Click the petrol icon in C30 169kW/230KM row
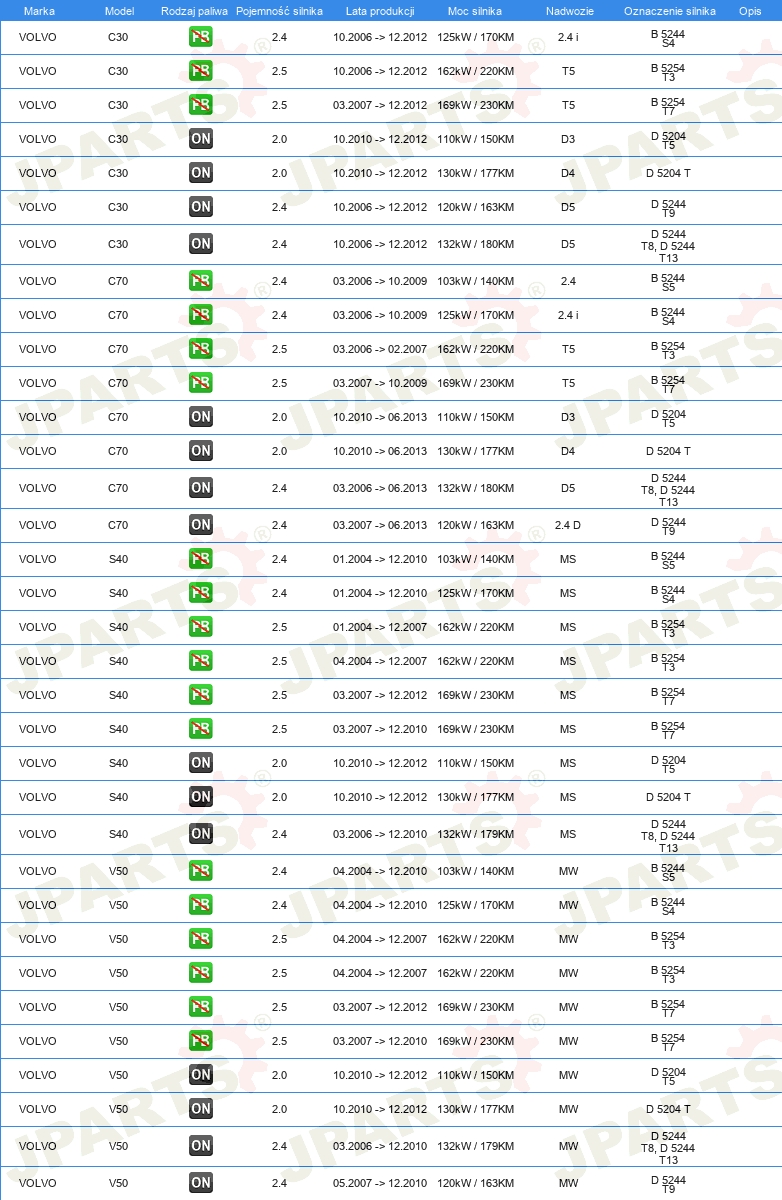 coord(201,106)
